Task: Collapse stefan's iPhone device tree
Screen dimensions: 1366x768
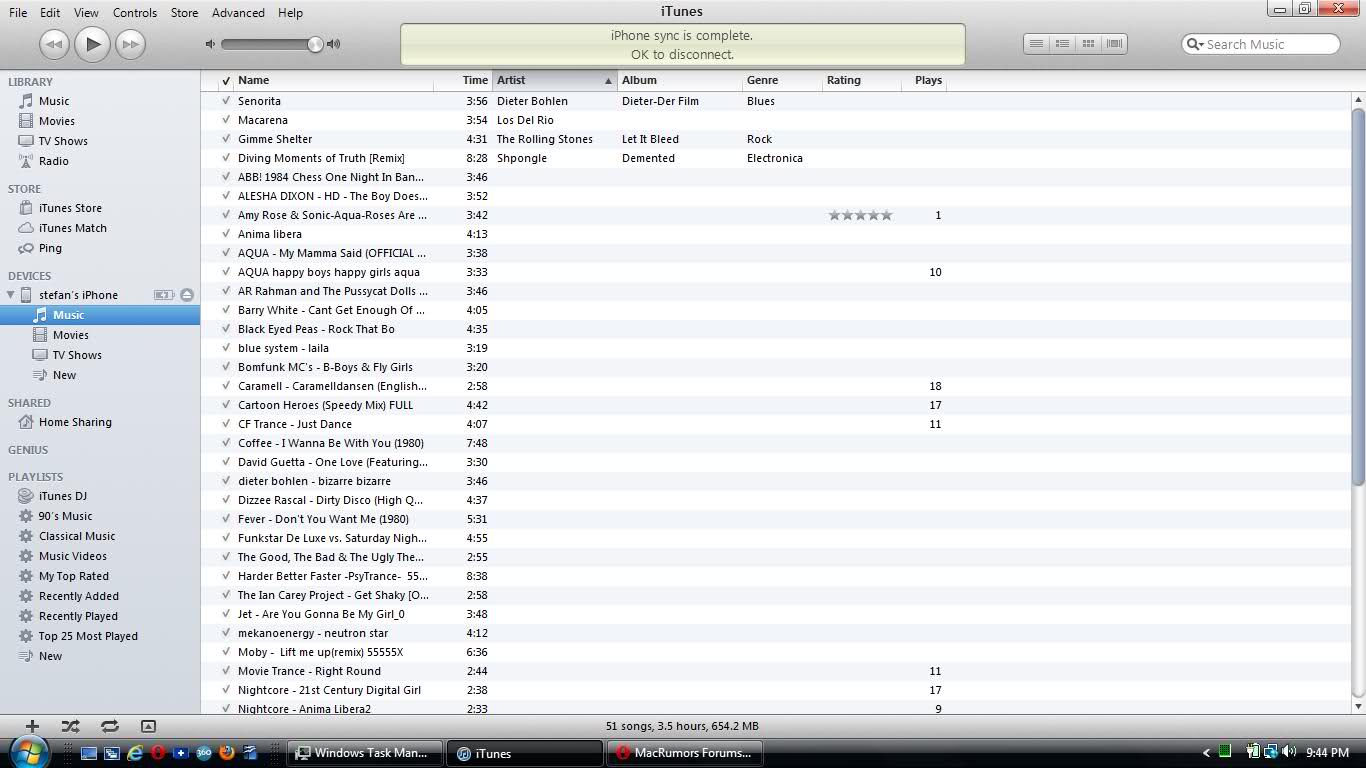Action: 11,295
